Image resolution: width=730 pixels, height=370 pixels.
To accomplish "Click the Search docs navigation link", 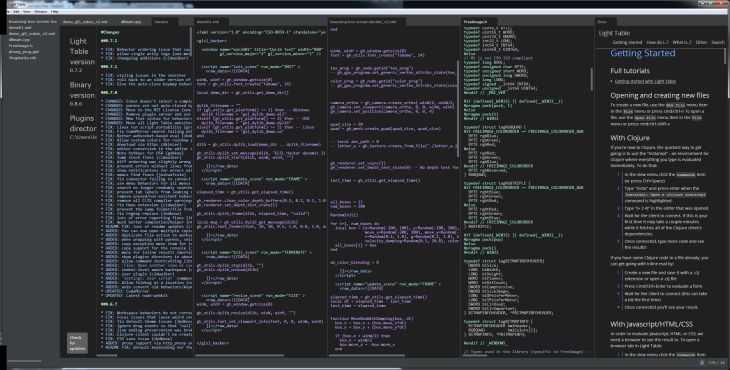I will [718, 42].
